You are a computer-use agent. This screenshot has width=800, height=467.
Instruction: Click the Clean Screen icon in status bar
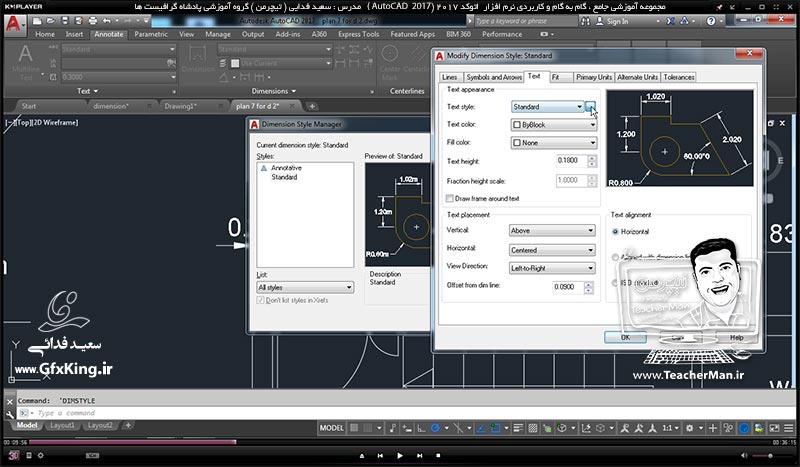click(x=774, y=428)
